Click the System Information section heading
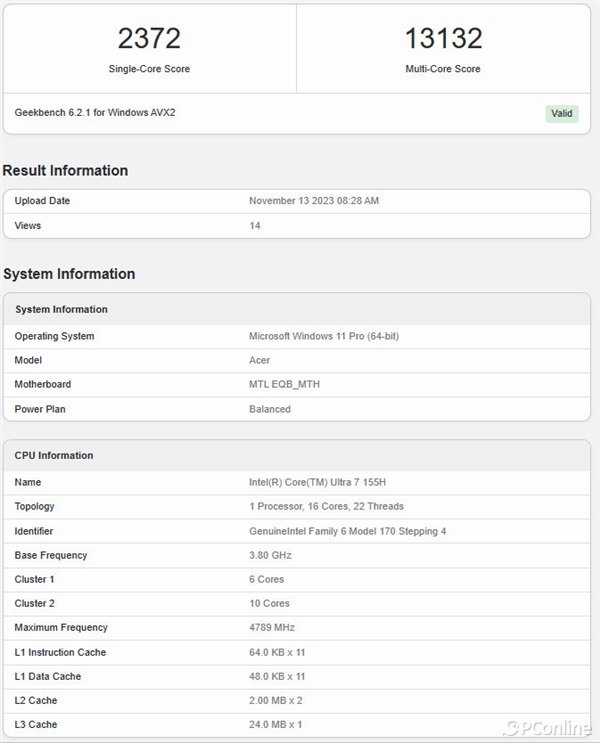Viewport: 600px width, 743px height. point(69,274)
